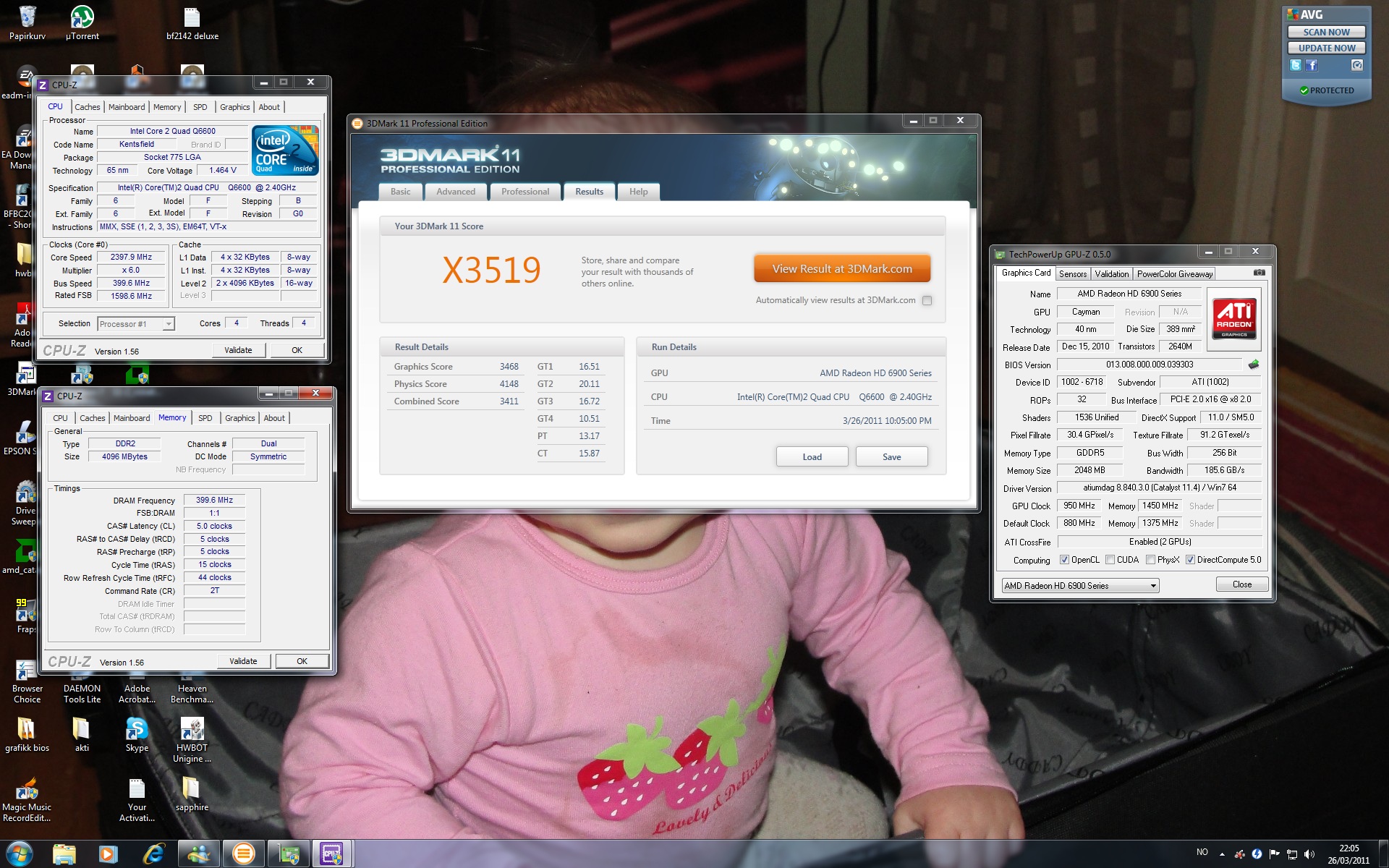Image resolution: width=1389 pixels, height=868 pixels.
Task: Open the network tray icon
Action: point(1292,854)
